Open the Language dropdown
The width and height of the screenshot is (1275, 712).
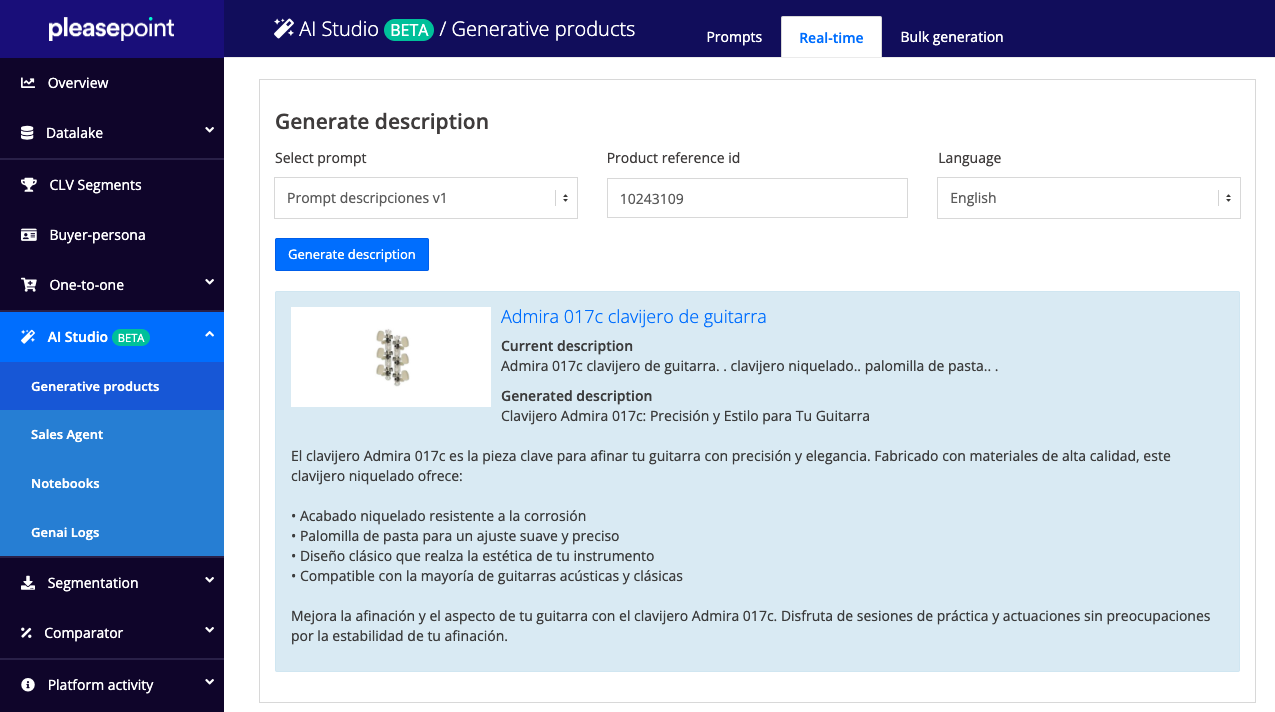[x=1088, y=198]
